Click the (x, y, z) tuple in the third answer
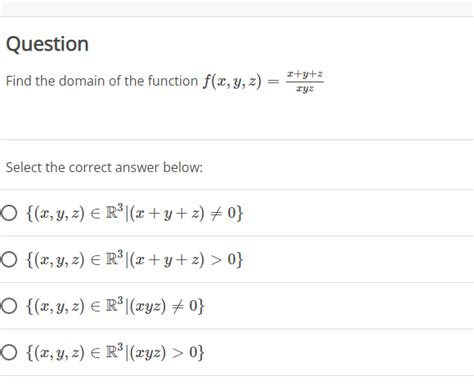 (x=59, y=306)
